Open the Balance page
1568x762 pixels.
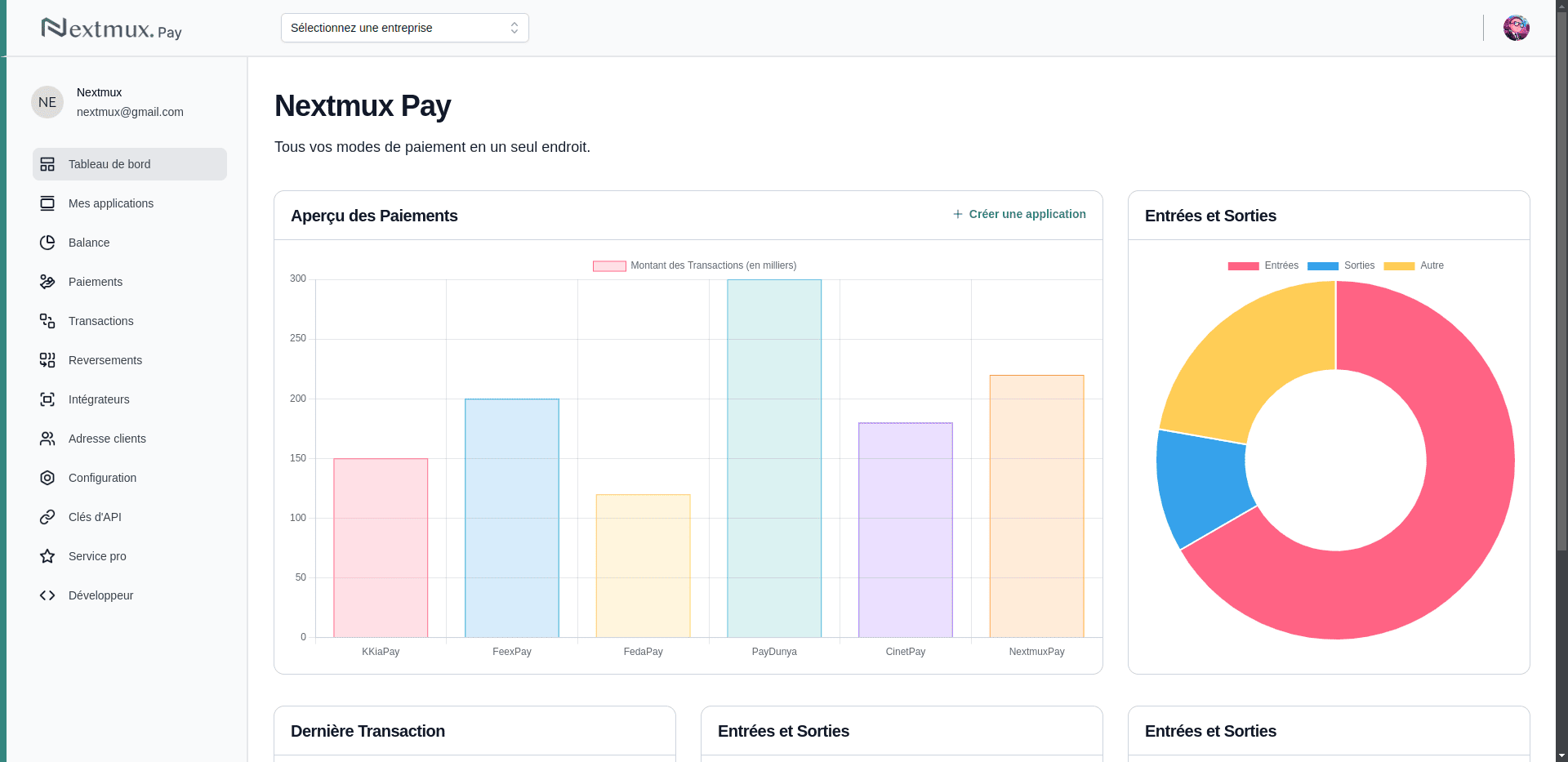(x=130, y=243)
